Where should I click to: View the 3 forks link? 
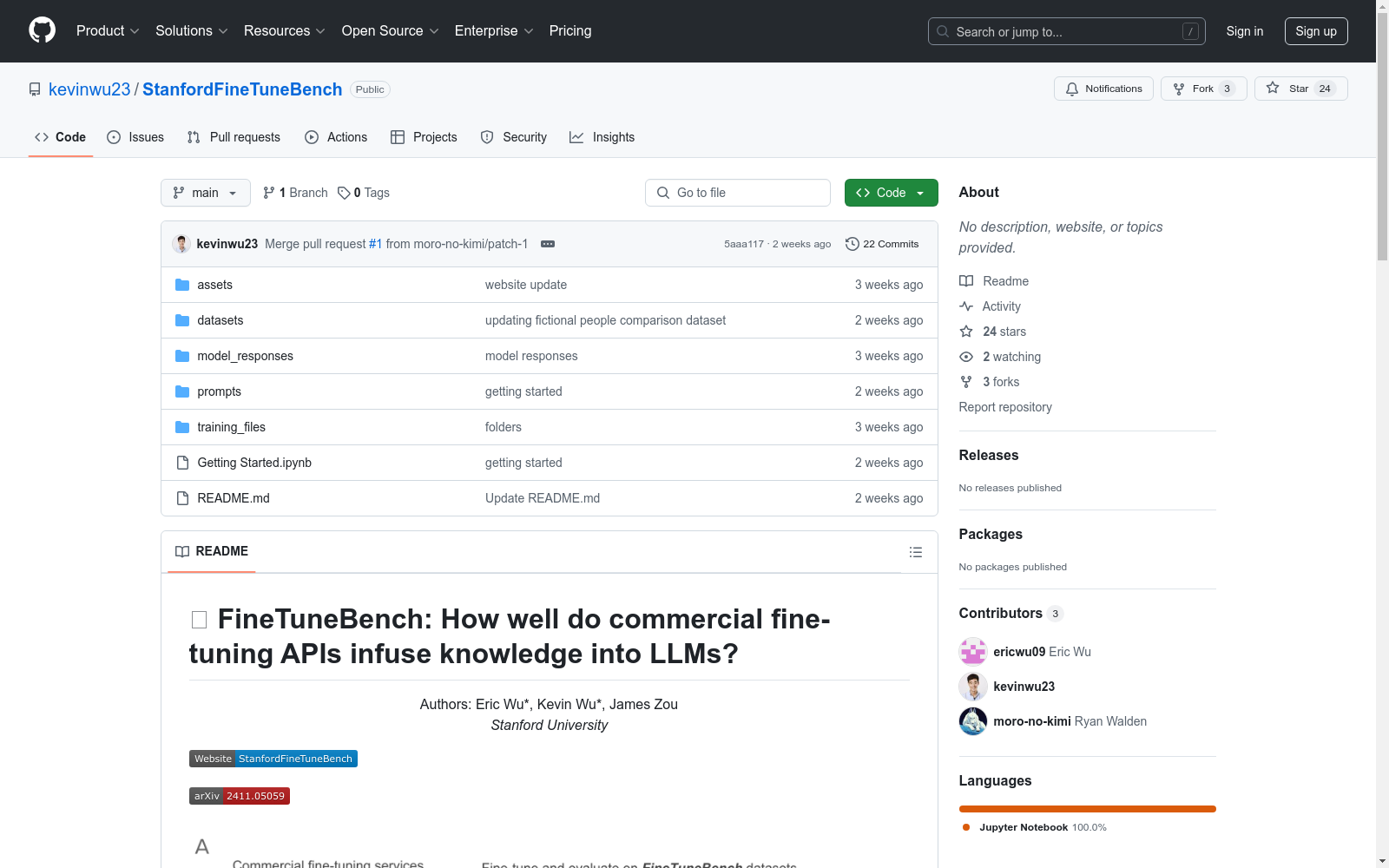[x=990, y=382]
